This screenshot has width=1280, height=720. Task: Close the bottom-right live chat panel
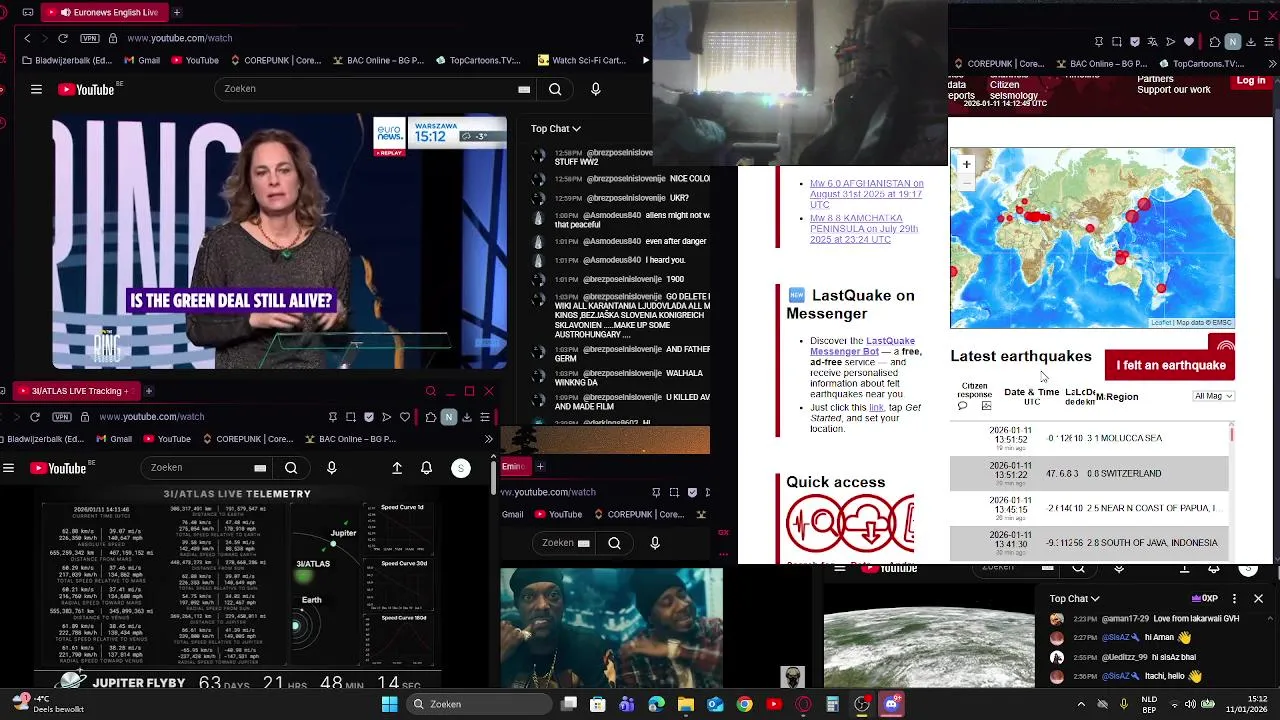(x=1258, y=598)
